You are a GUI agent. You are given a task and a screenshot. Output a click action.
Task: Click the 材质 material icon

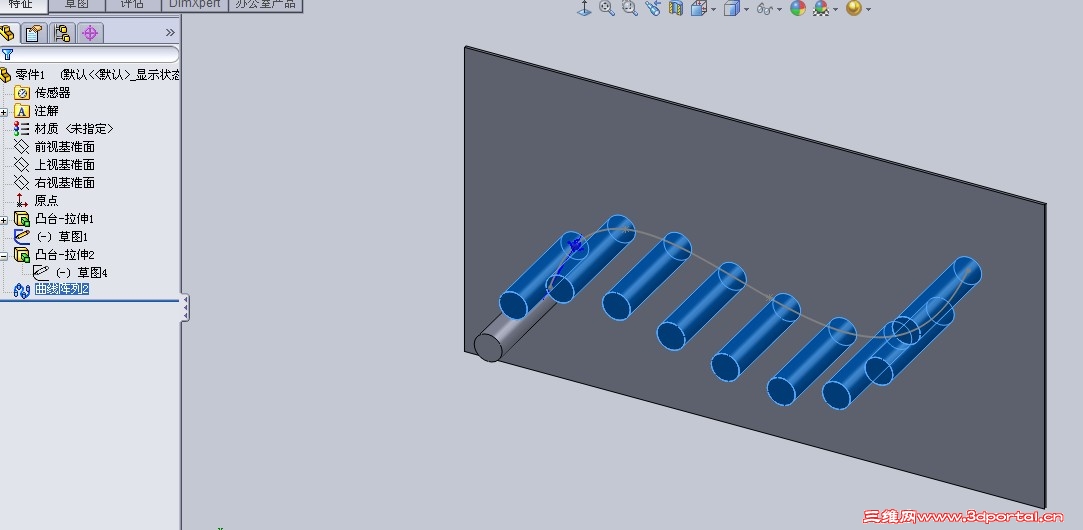tap(21, 129)
